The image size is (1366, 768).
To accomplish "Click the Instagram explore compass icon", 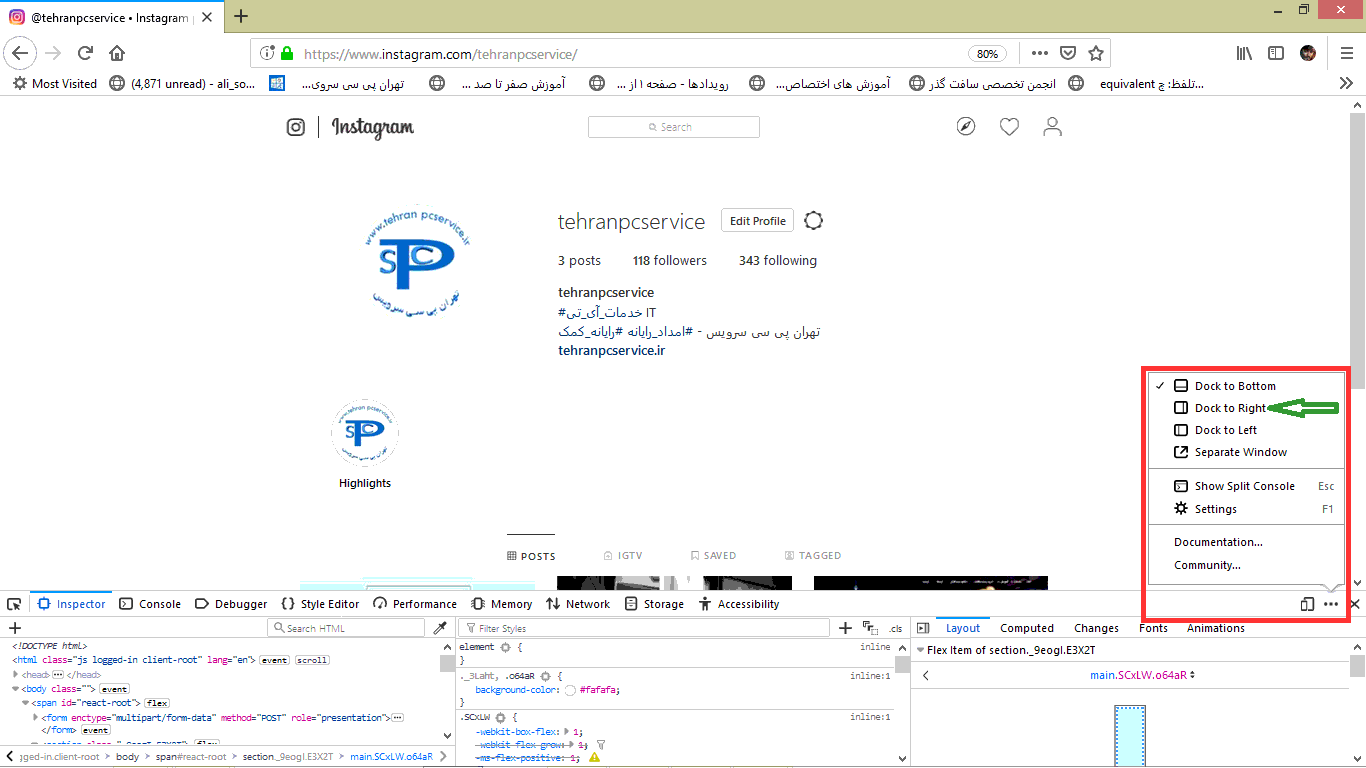I will click(965, 127).
